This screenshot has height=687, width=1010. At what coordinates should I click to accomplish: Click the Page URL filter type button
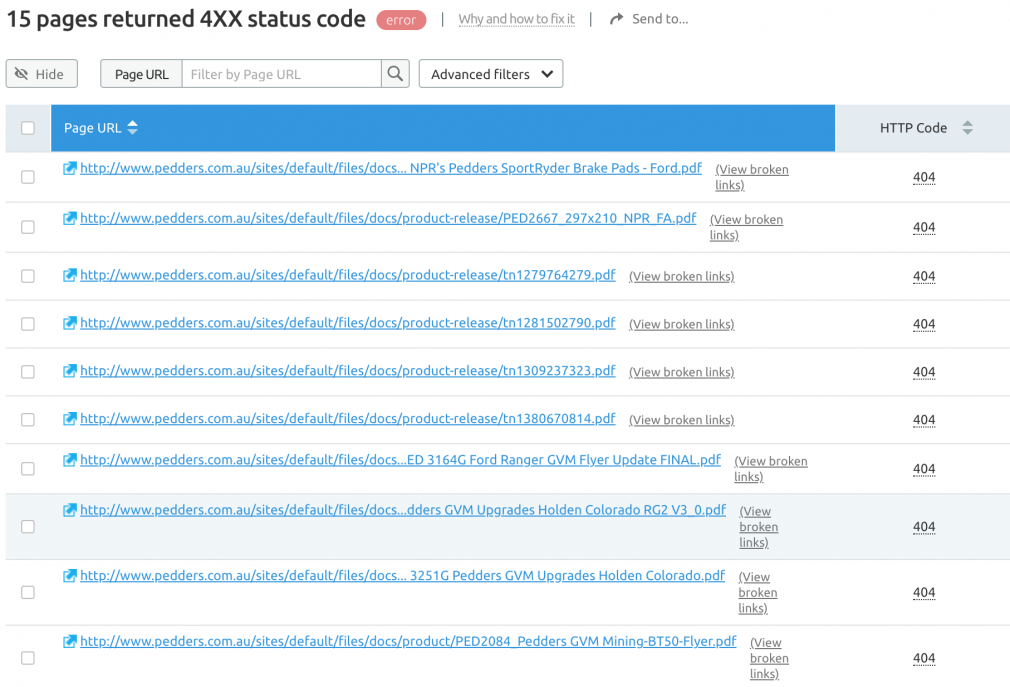(141, 74)
